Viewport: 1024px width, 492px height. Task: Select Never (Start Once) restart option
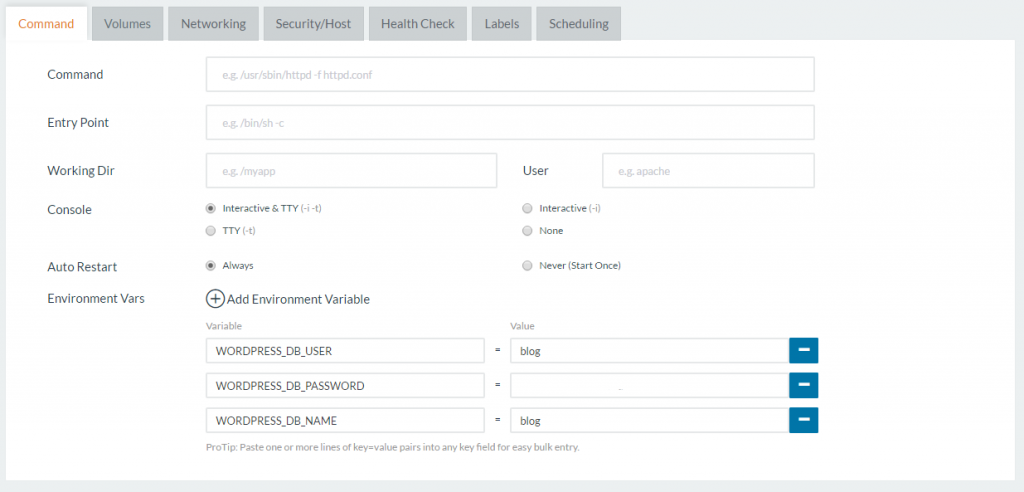click(527, 266)
